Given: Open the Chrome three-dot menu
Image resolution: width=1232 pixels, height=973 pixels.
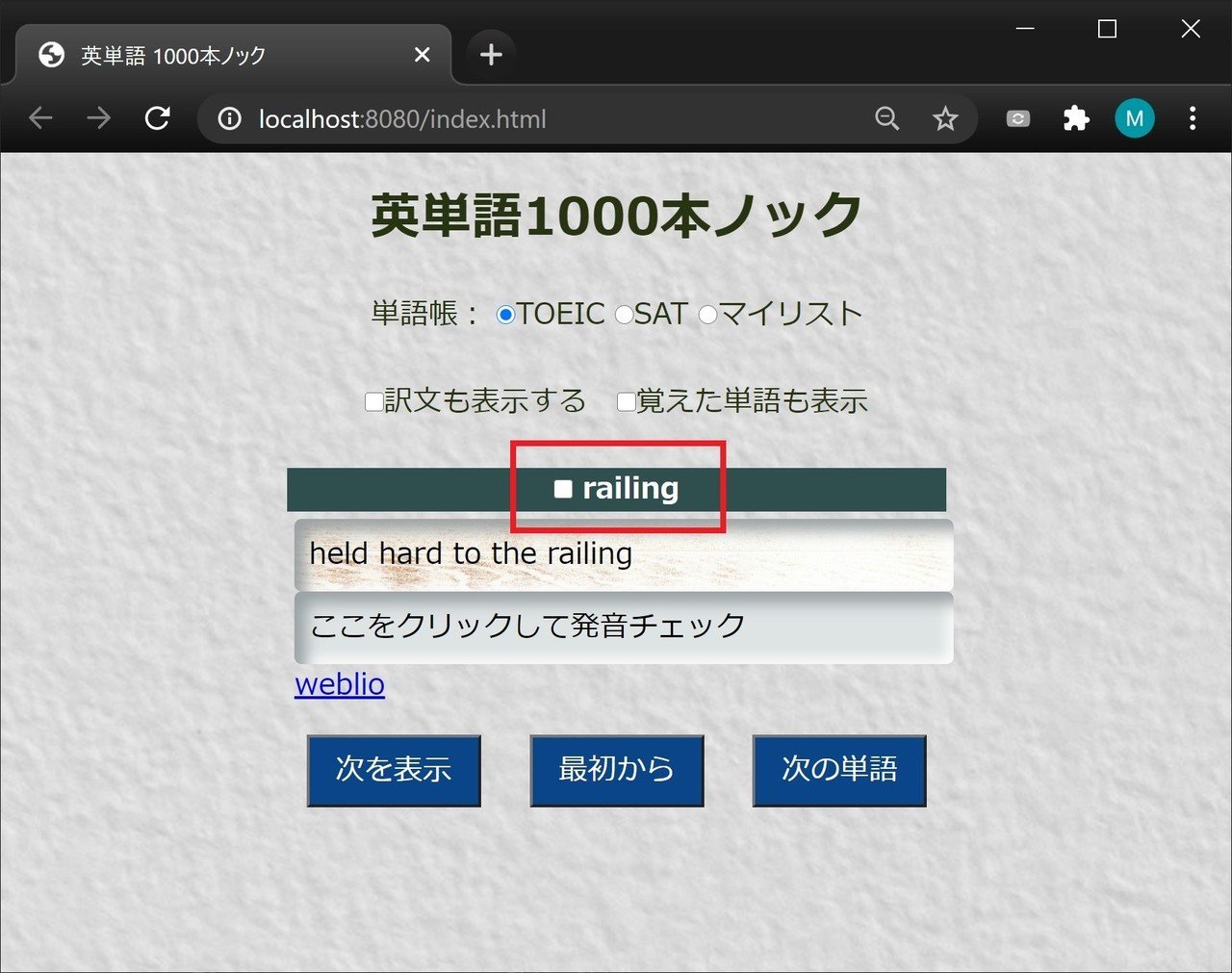Looking at the screenshot, I should tap(1193, 118).
